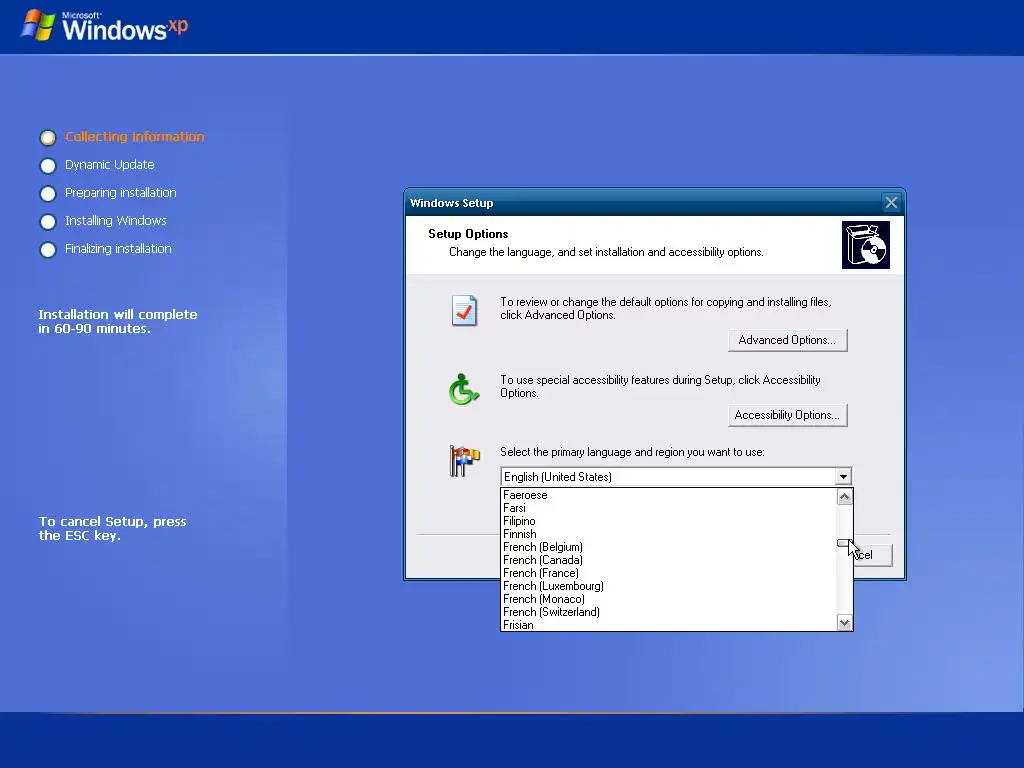Select French (Belgium)
This screenshot has height=768, width=1024.
669,547
